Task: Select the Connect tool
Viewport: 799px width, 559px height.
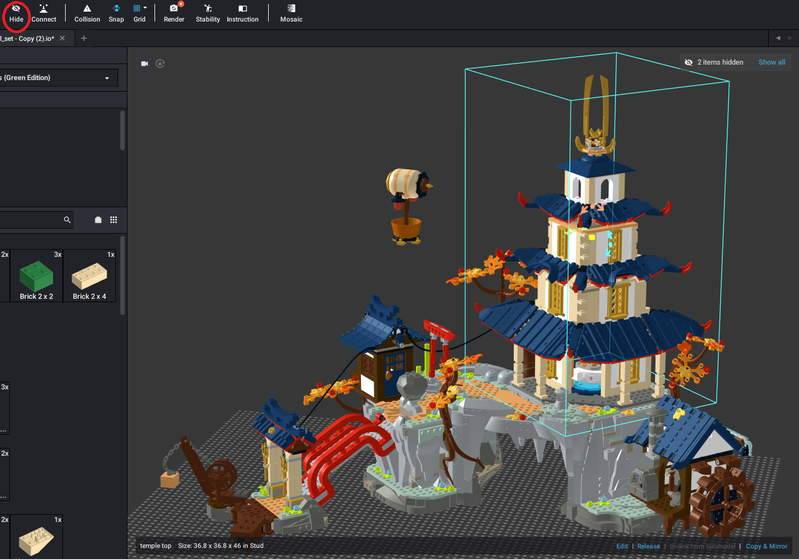Action: (x=44, y=13)
